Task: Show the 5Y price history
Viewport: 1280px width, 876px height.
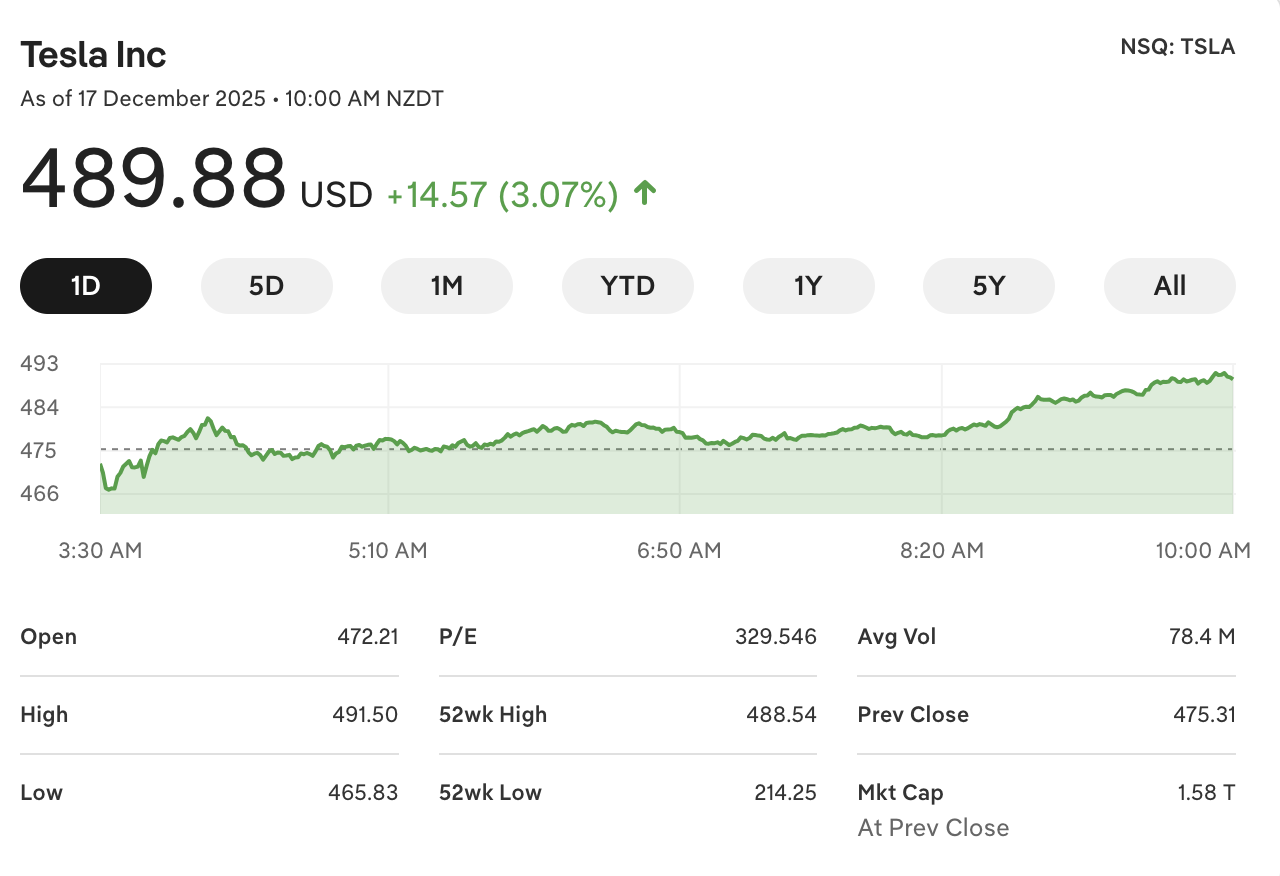Action: [x=988, y=285]
